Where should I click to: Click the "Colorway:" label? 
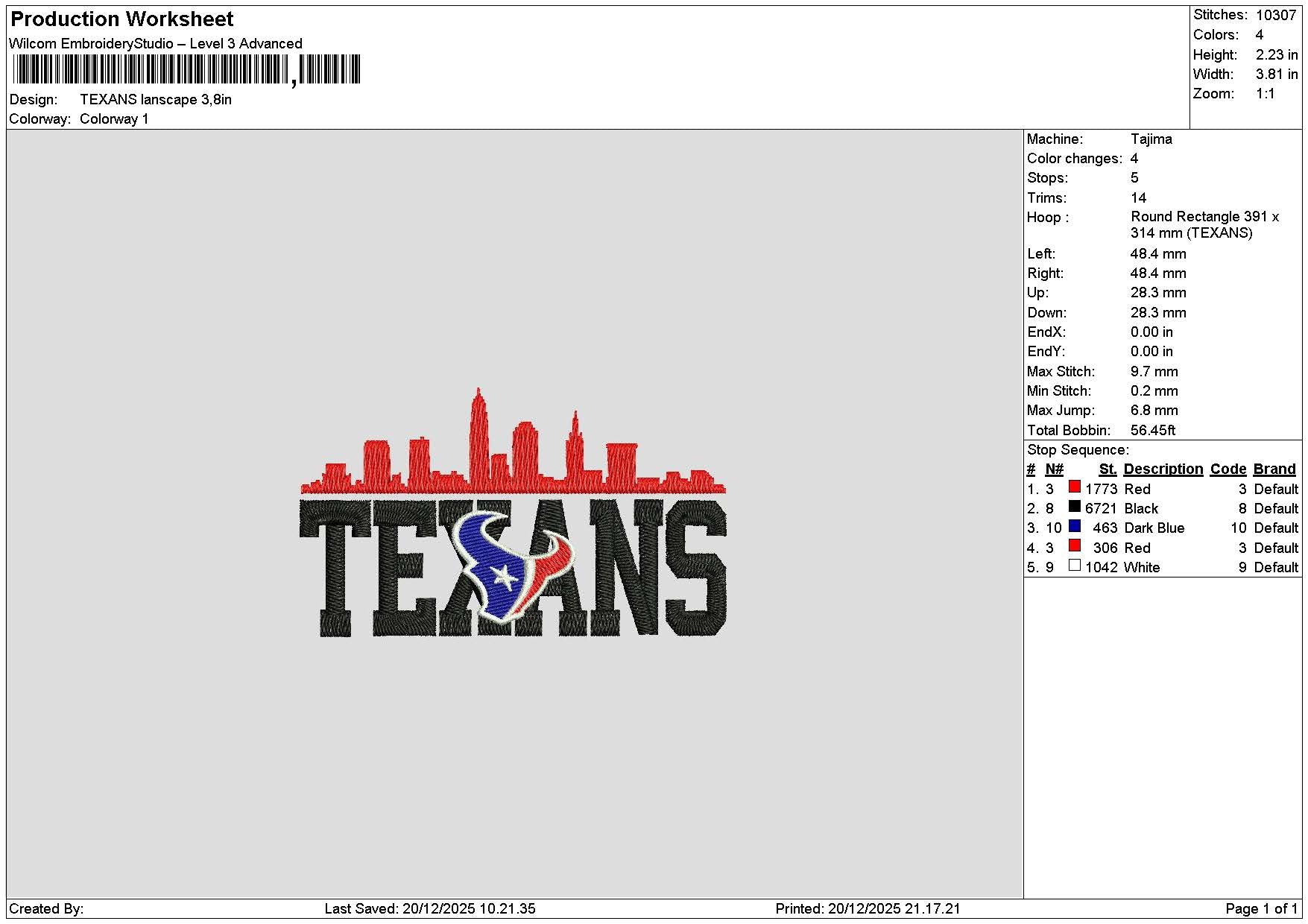pos(40,118)
